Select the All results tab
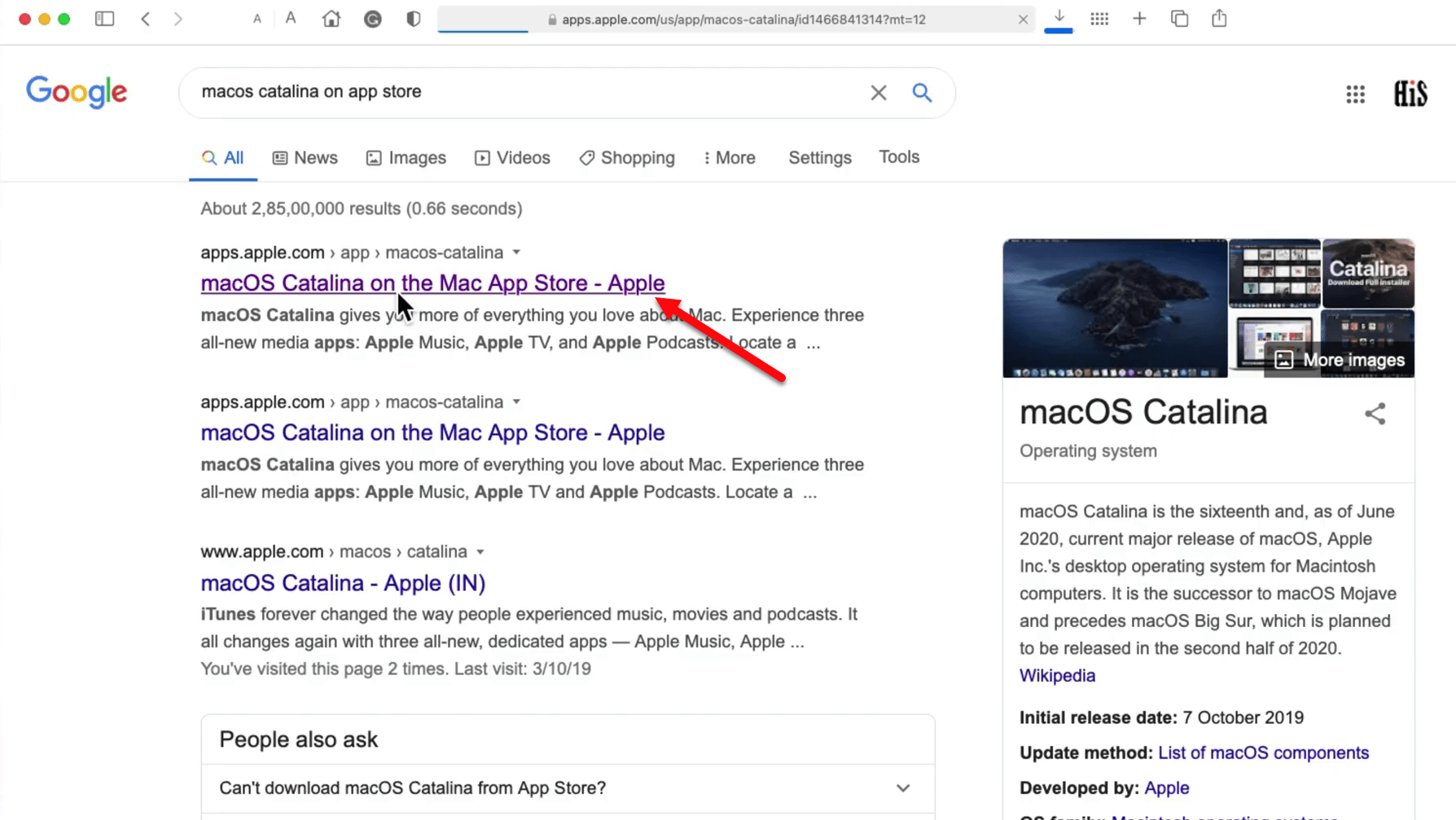Viewport: 1456px width, 820px height. (x=223, y=158)
